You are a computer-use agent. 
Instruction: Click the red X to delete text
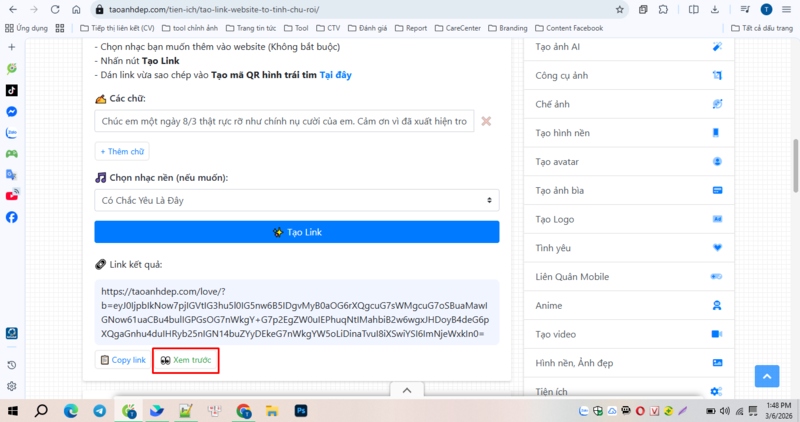point(486,121)
